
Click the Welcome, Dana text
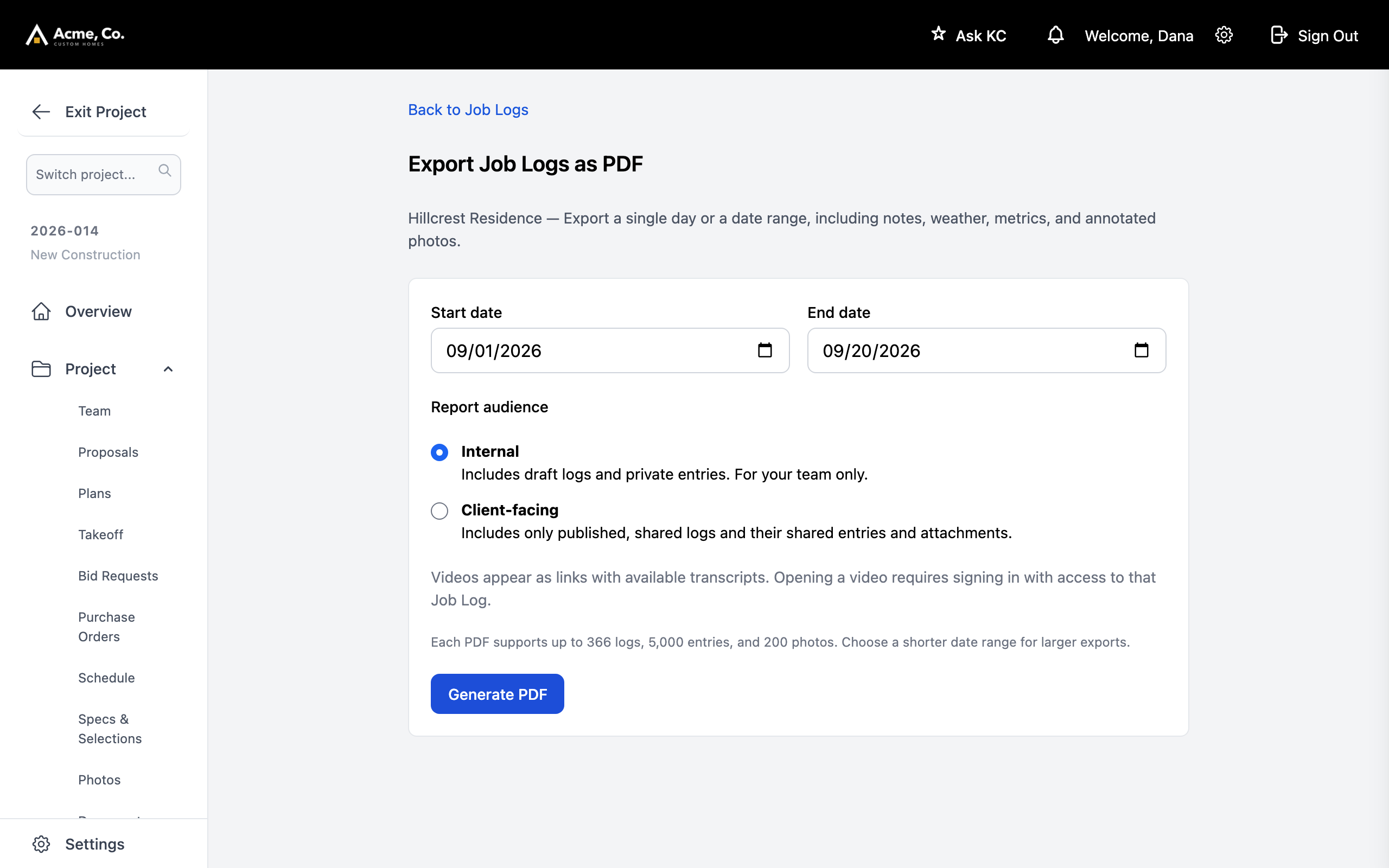tap(1139, 36)
